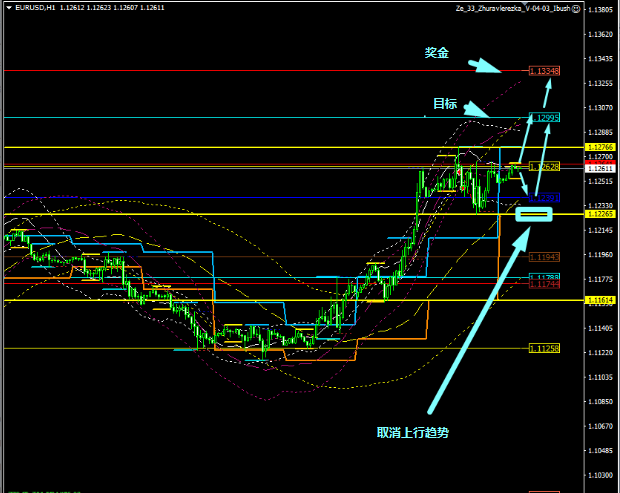Click the expert advisor smiley icon
This screenshot has height=493, width=620.
(x=575, y=9)
